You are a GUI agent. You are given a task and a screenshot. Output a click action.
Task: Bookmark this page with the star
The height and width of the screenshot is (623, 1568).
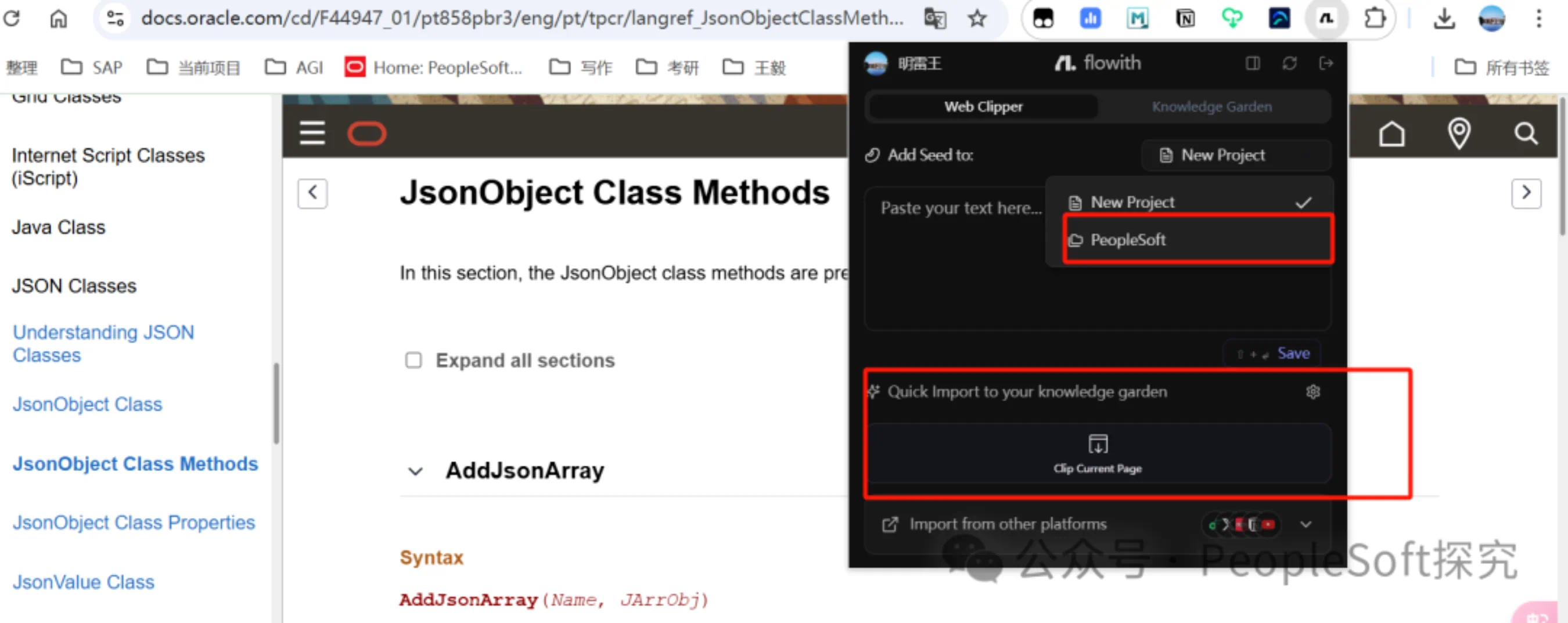pos(977,18)
